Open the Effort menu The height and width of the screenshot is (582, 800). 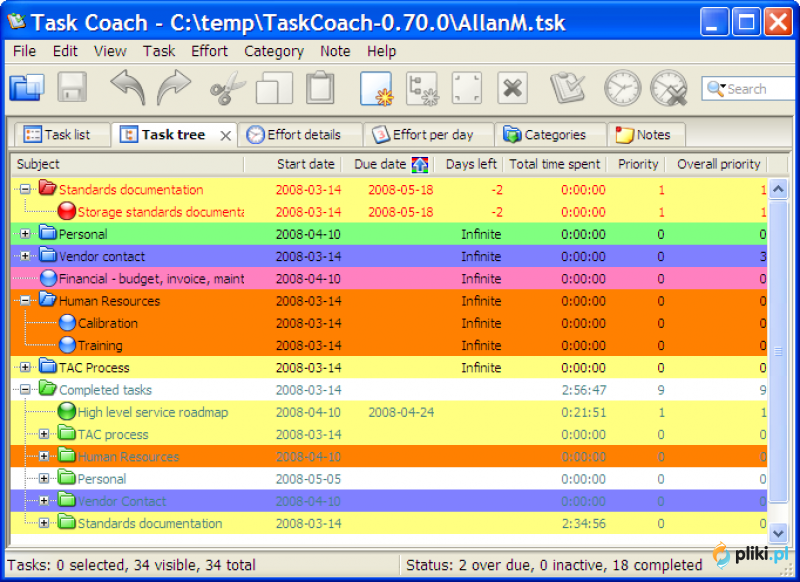click(x=209, y=51)
